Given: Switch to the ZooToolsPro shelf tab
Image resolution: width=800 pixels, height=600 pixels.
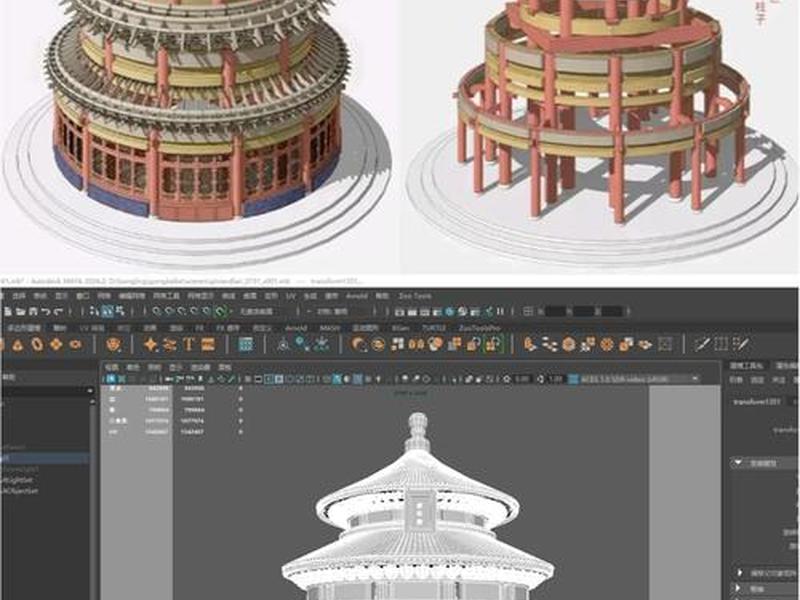Looking at the screenshot, I should pyautogui.click(x=479, y=328).
